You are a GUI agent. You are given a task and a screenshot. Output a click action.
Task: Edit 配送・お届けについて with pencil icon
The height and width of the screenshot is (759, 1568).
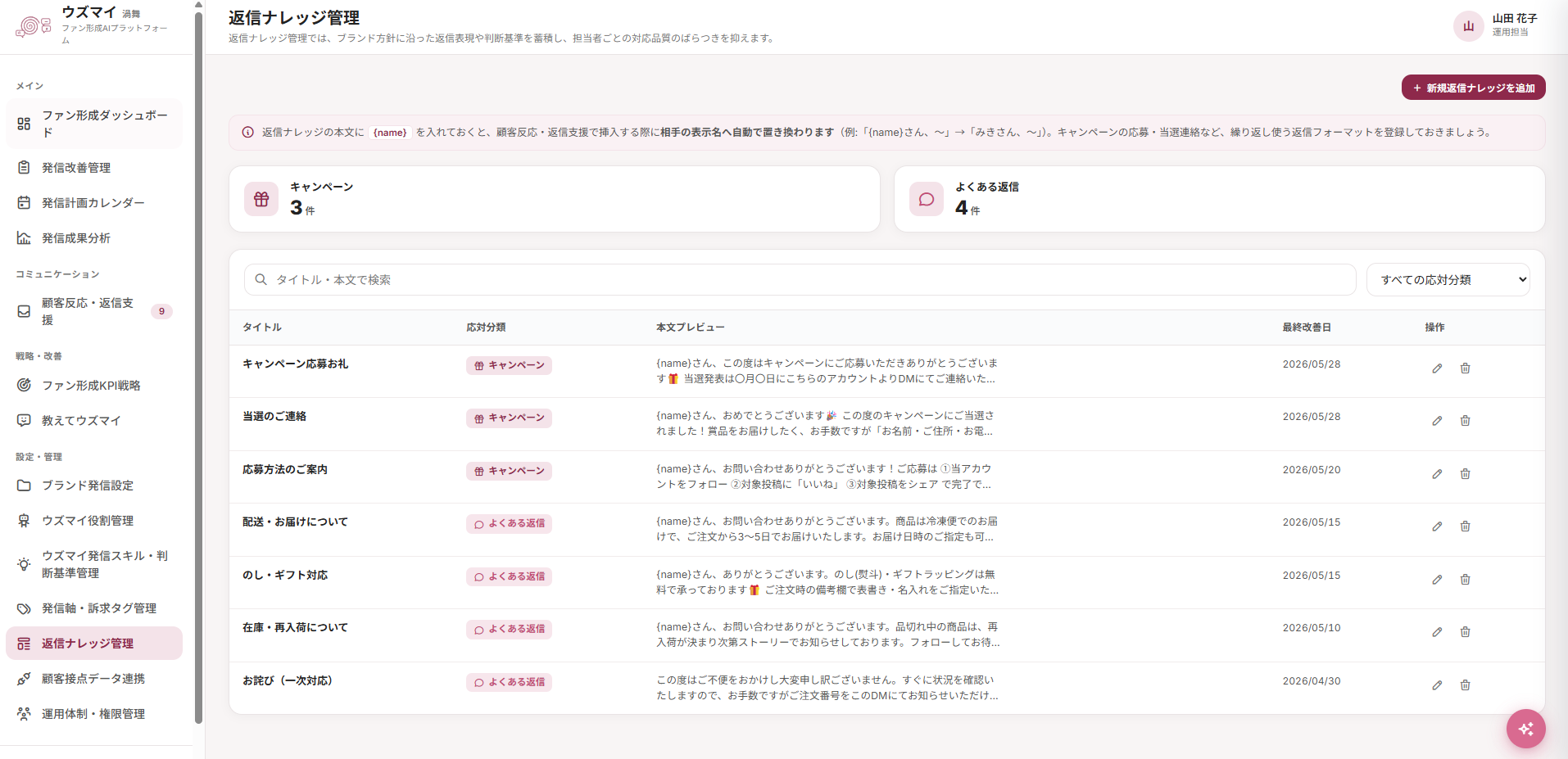coord(1437,526)
